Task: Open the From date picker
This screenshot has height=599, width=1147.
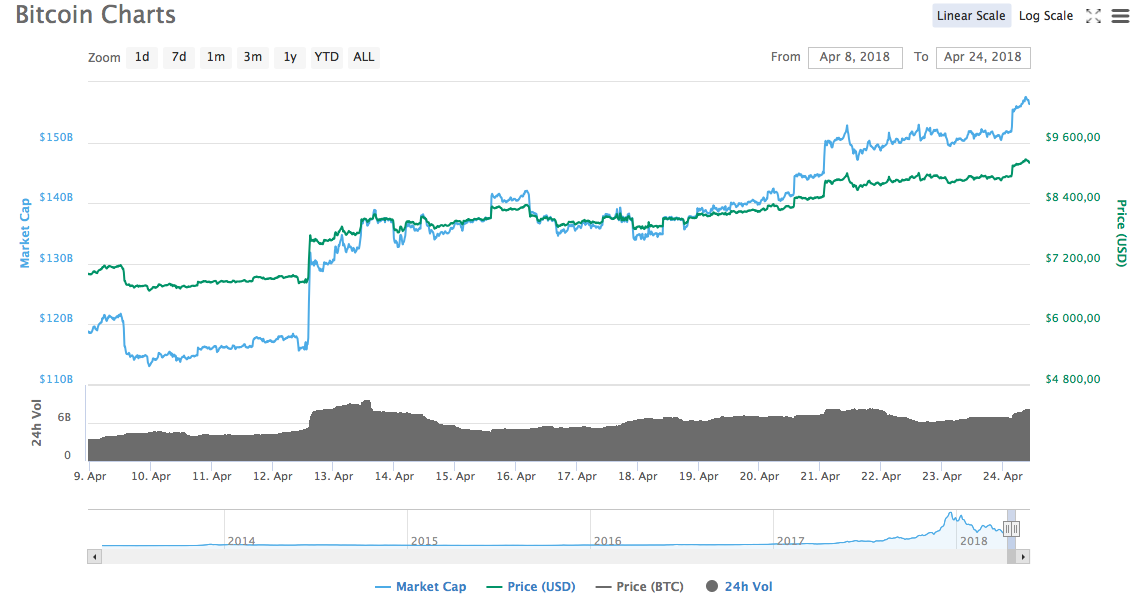Action: tap(855, 57)
